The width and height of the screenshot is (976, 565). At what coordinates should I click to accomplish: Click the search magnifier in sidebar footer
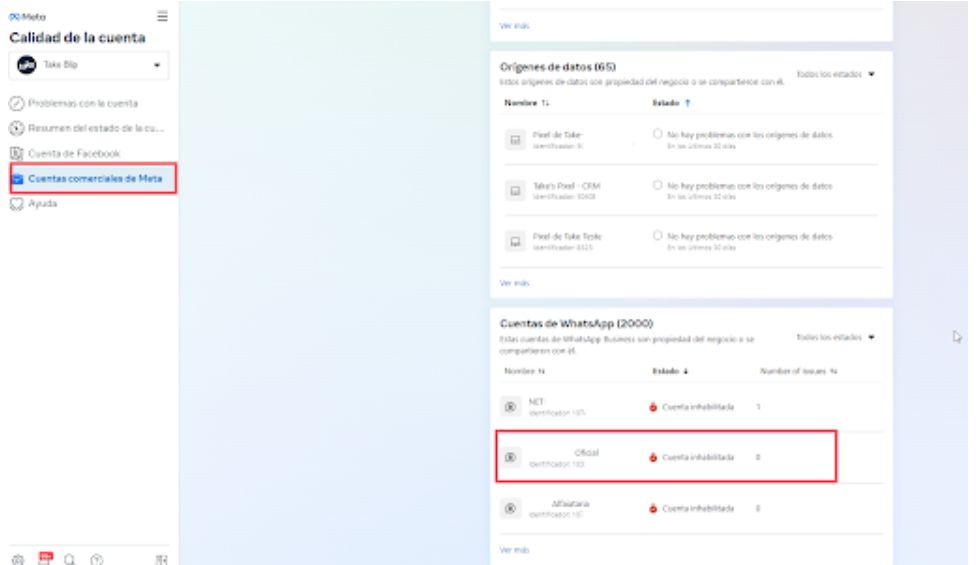coord(70,559)
